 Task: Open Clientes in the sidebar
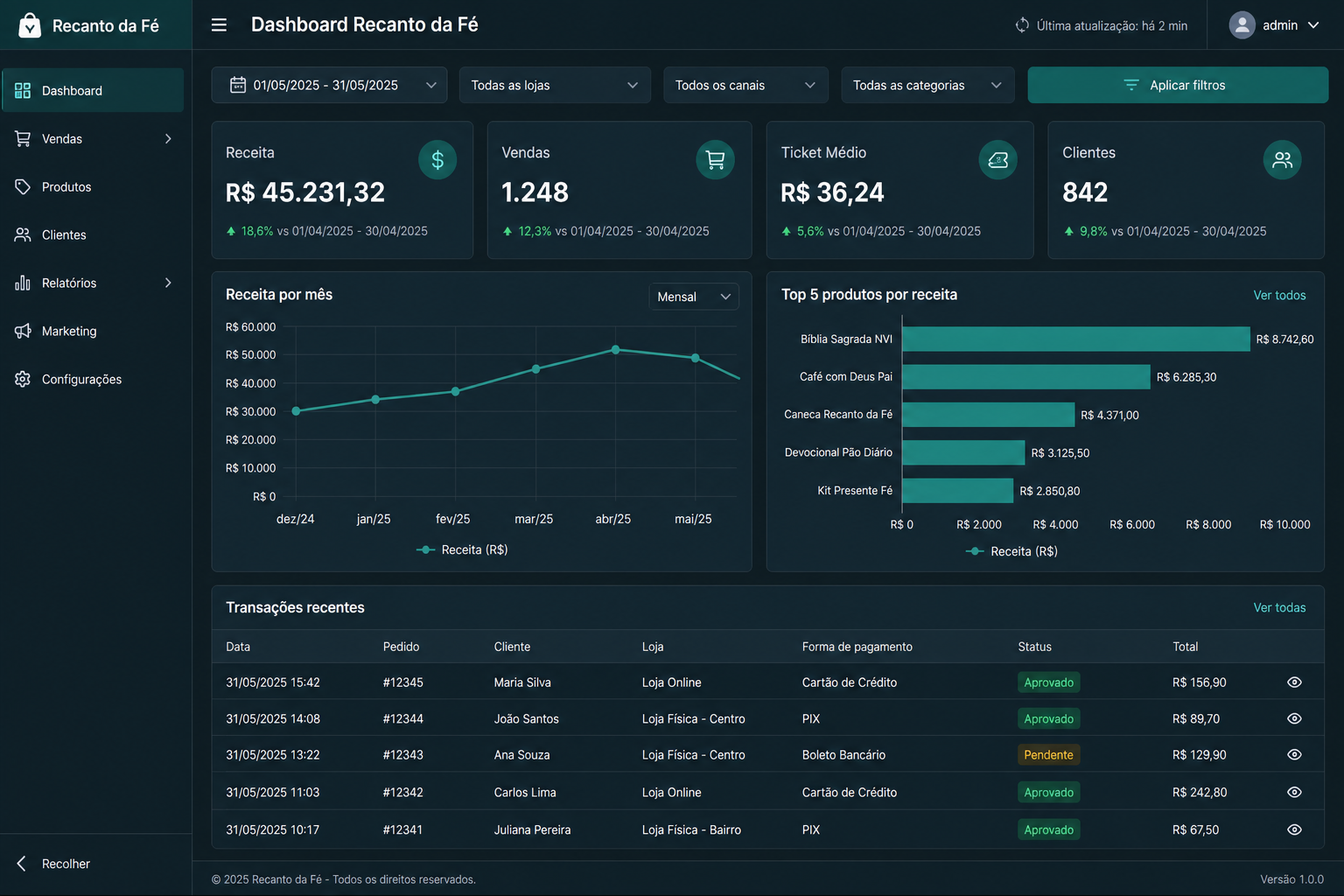(93, 234)
